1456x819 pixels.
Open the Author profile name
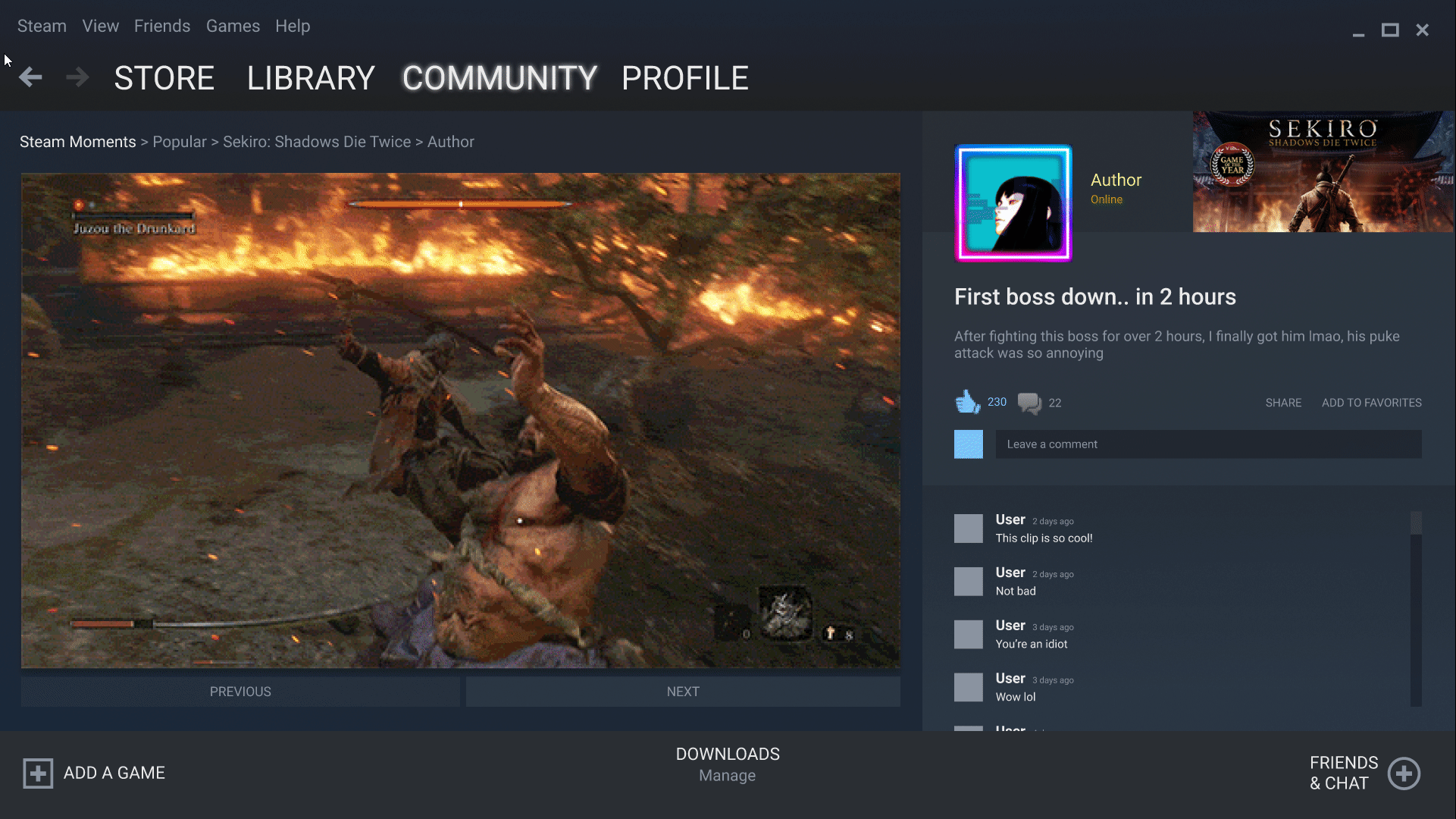coord(1116,180)
